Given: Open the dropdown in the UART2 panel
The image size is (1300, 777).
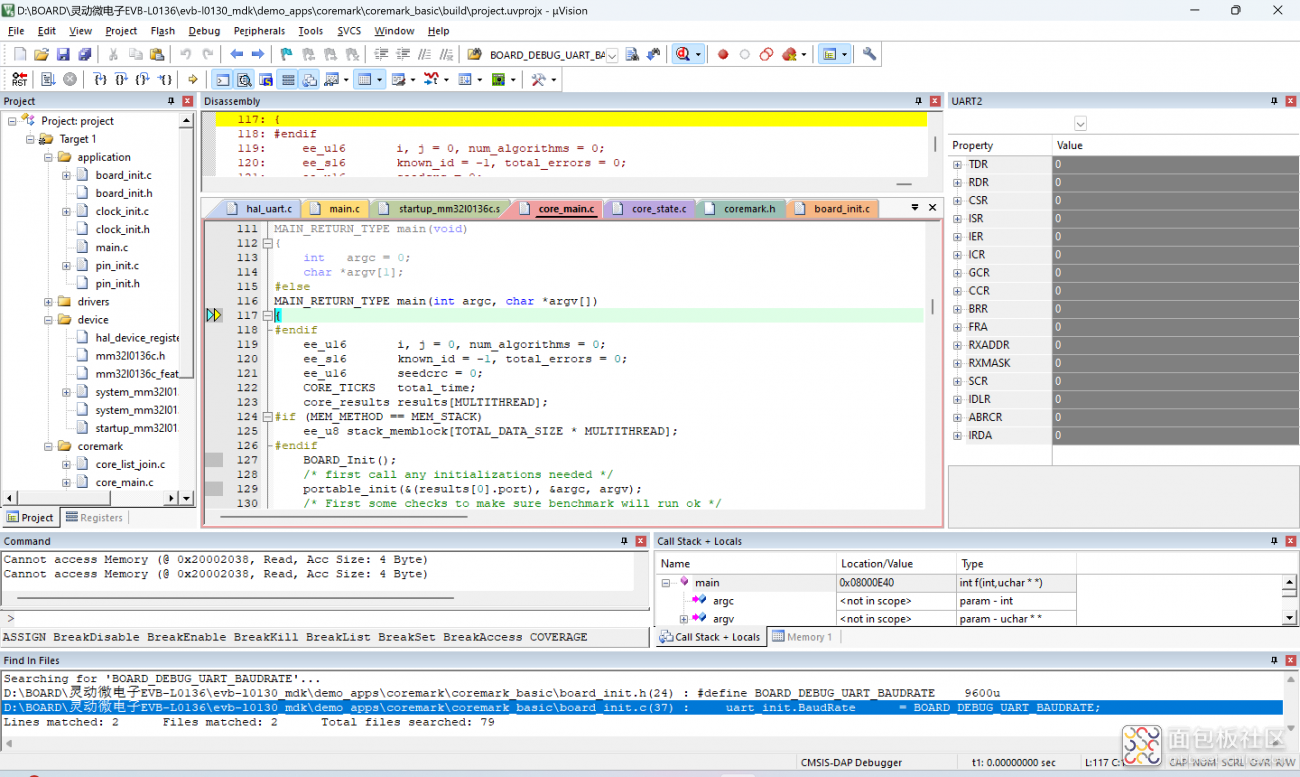Looking at the screenshot, I should tap(1080, 124).
